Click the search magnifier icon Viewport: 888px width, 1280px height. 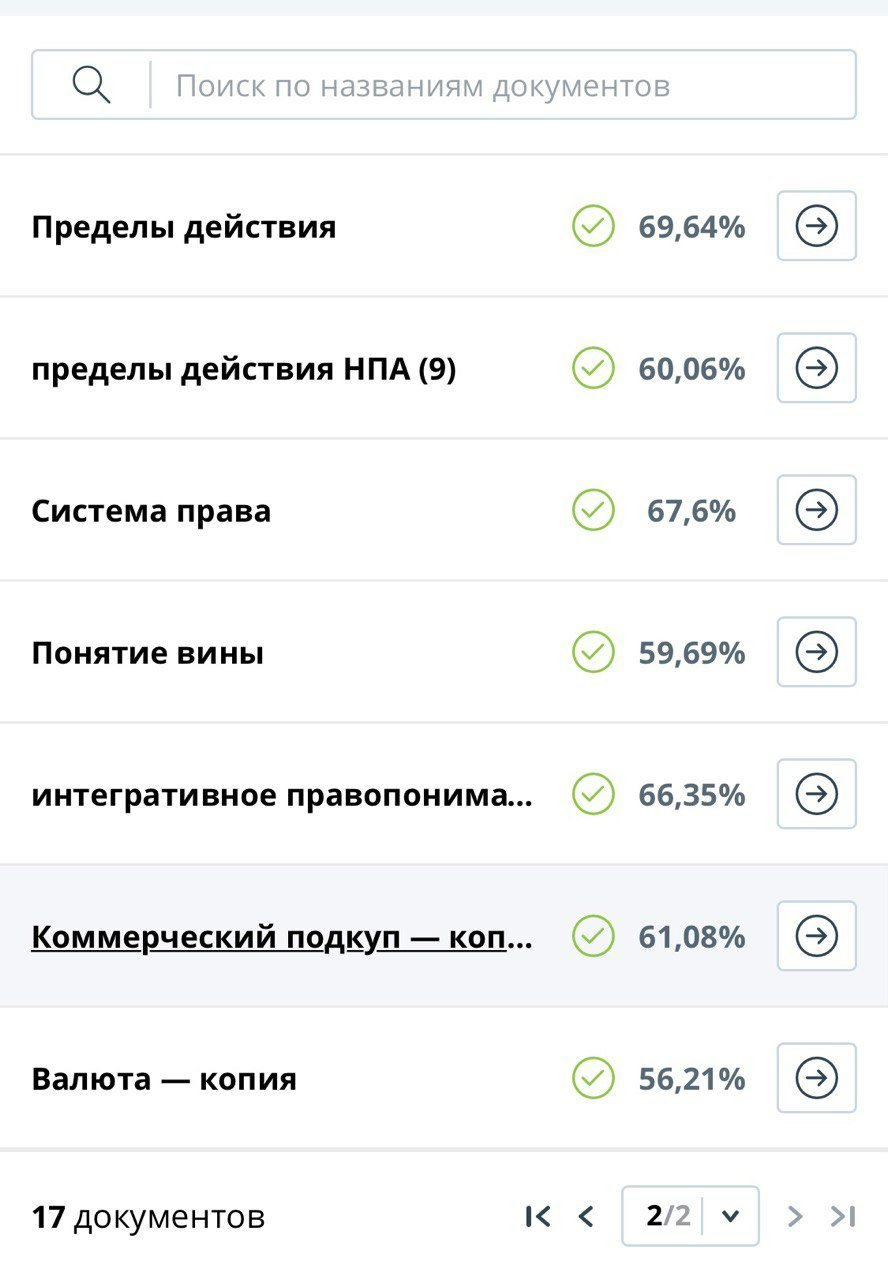(91, 86)
